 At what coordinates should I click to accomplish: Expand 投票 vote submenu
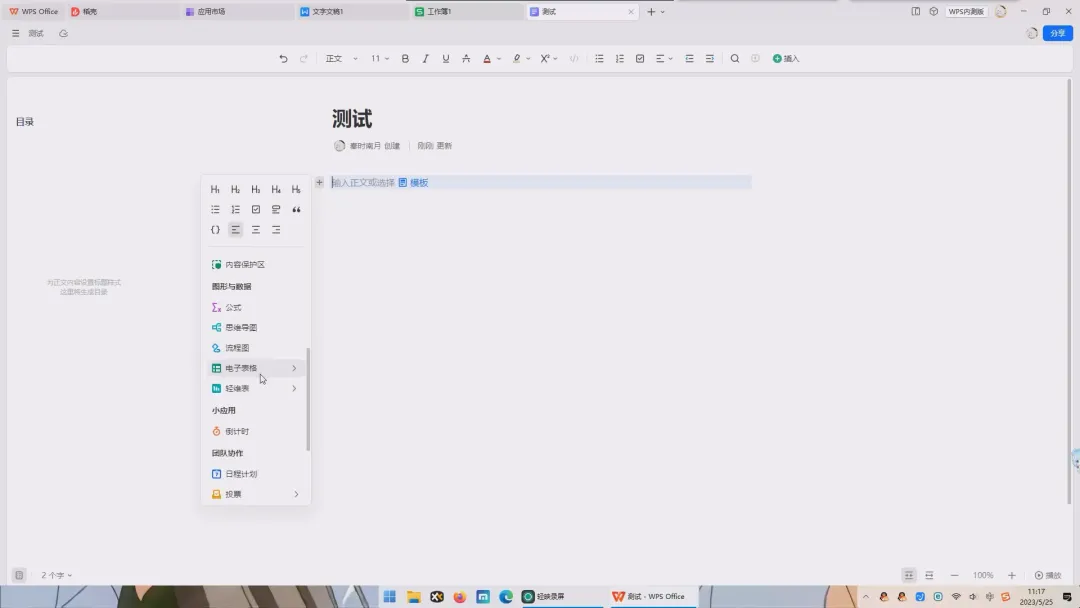point(256,494)
